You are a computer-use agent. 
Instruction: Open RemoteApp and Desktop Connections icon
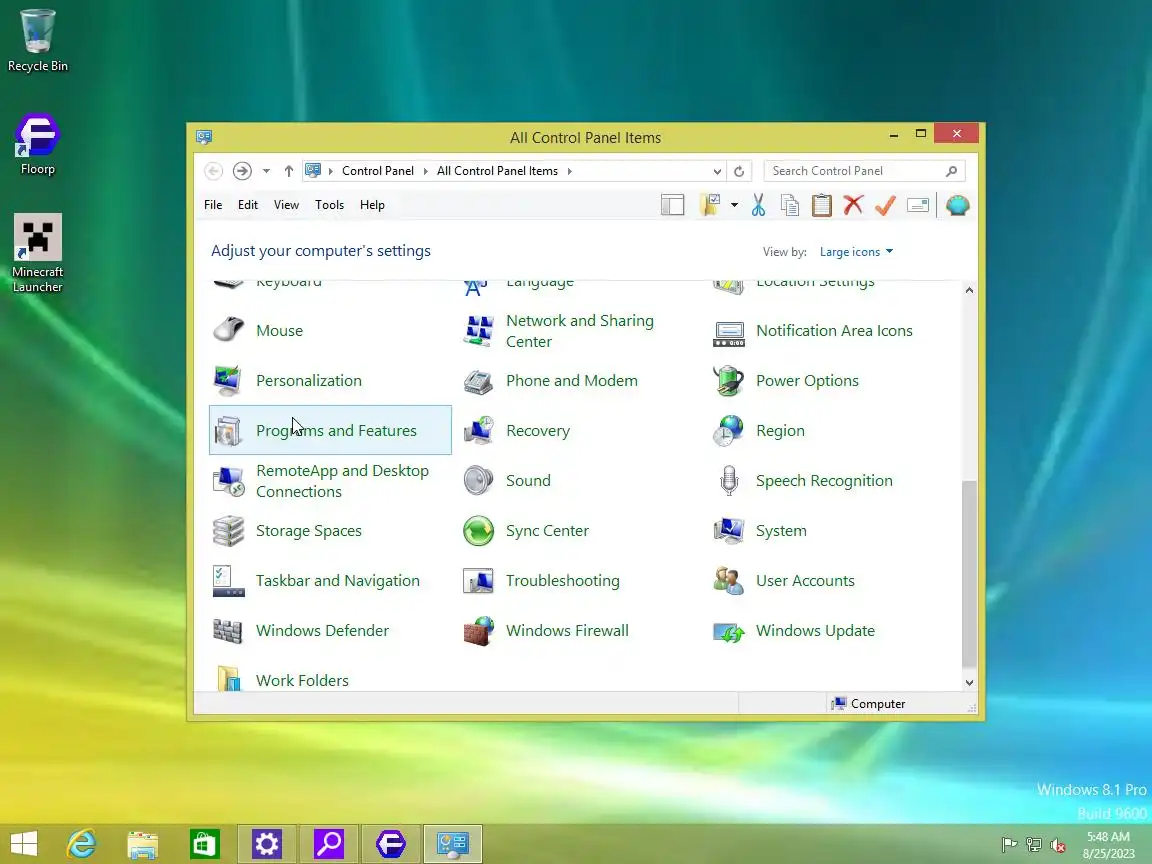pos(228,480)
